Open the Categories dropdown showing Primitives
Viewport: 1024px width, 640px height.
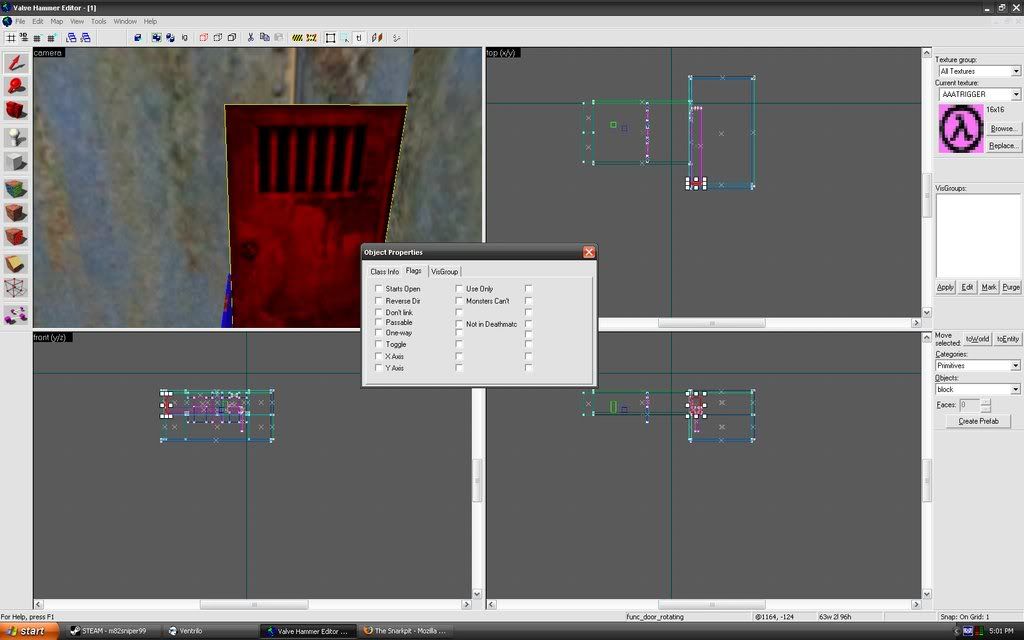coord(1015,366)
